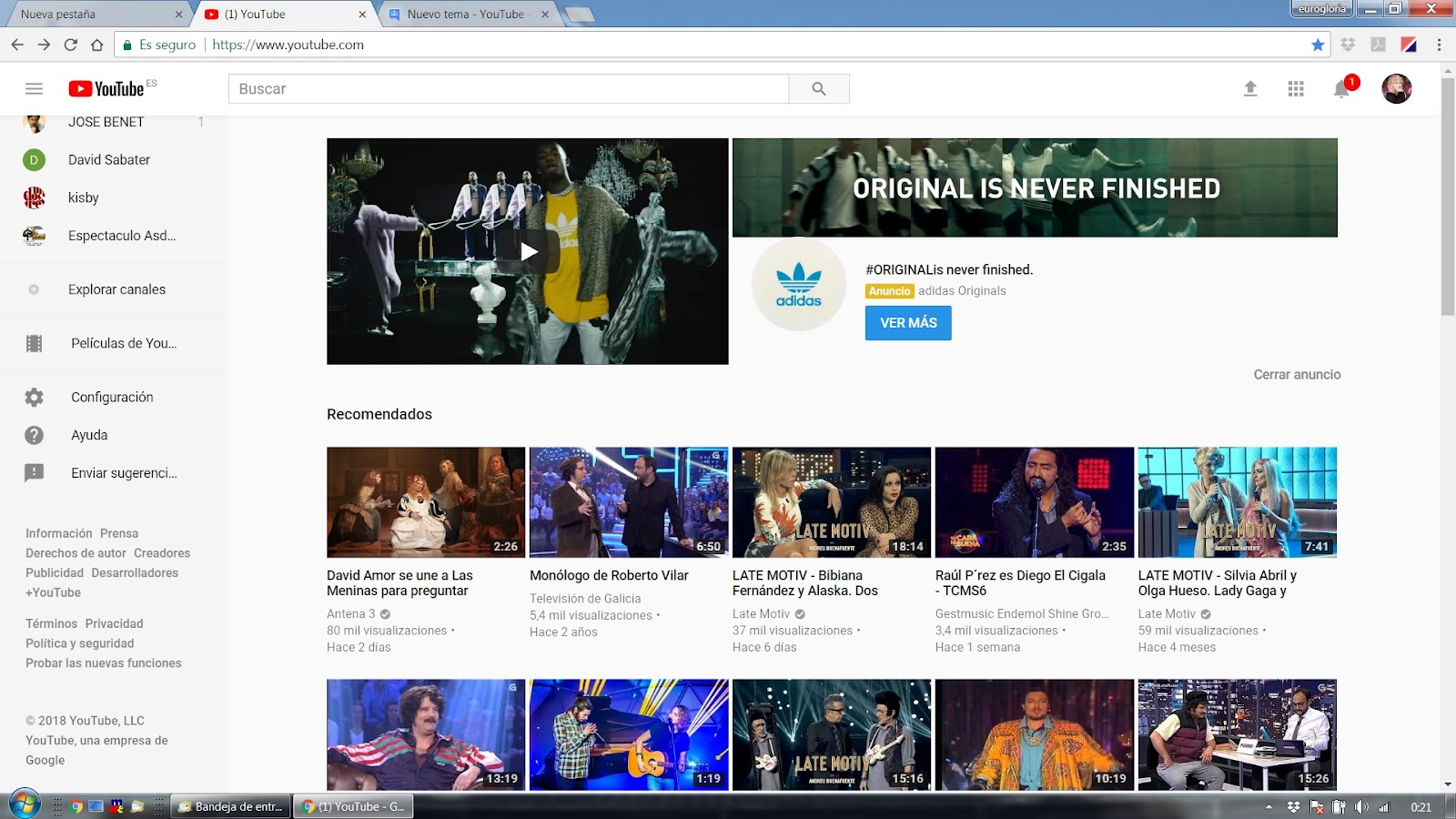Screen dimensions: 1456x819
Task: Click the Películas de YouTube film icon
Action: click(x=34, y=343)
